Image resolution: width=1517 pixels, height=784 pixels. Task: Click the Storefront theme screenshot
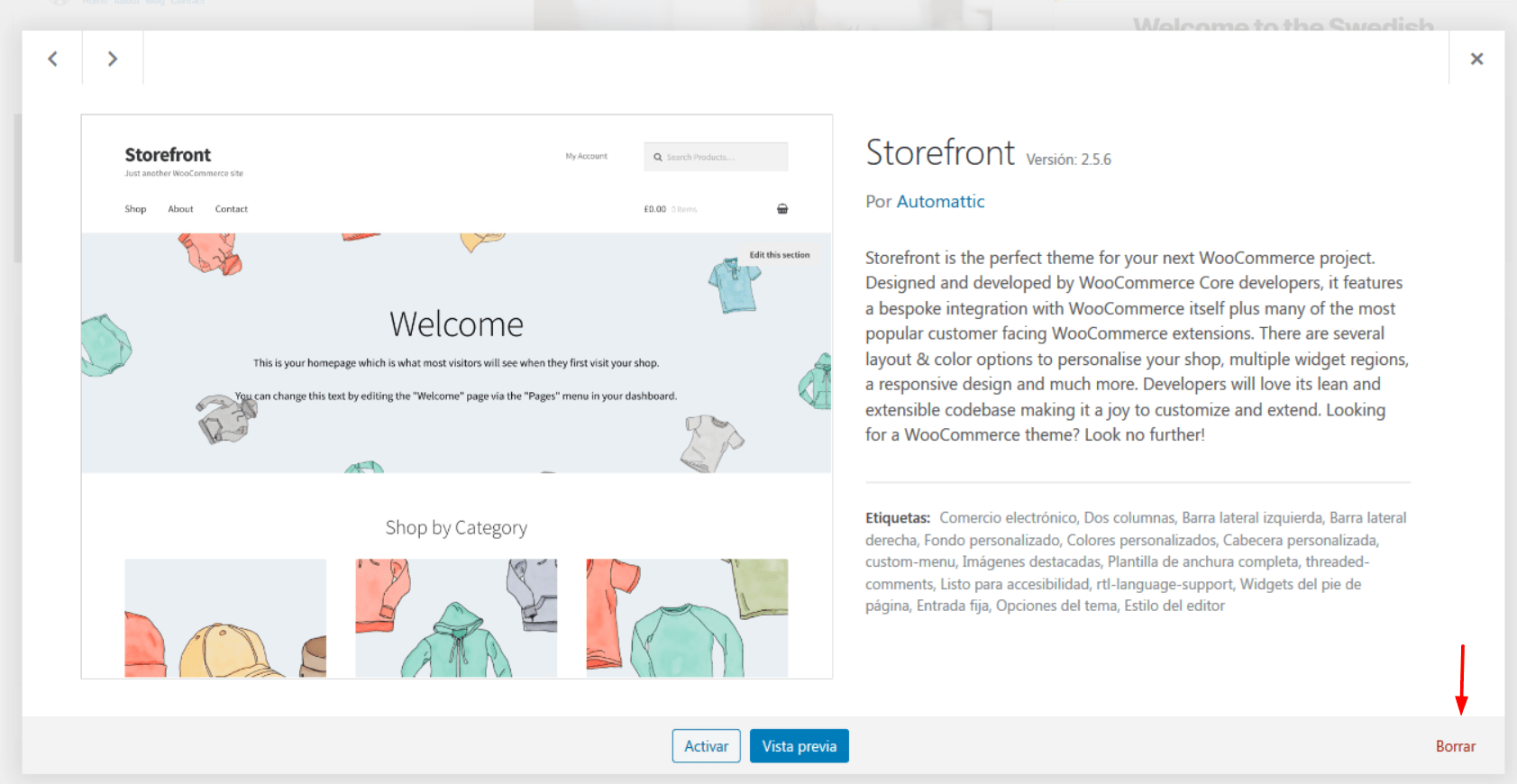click(x=457, y=397)
